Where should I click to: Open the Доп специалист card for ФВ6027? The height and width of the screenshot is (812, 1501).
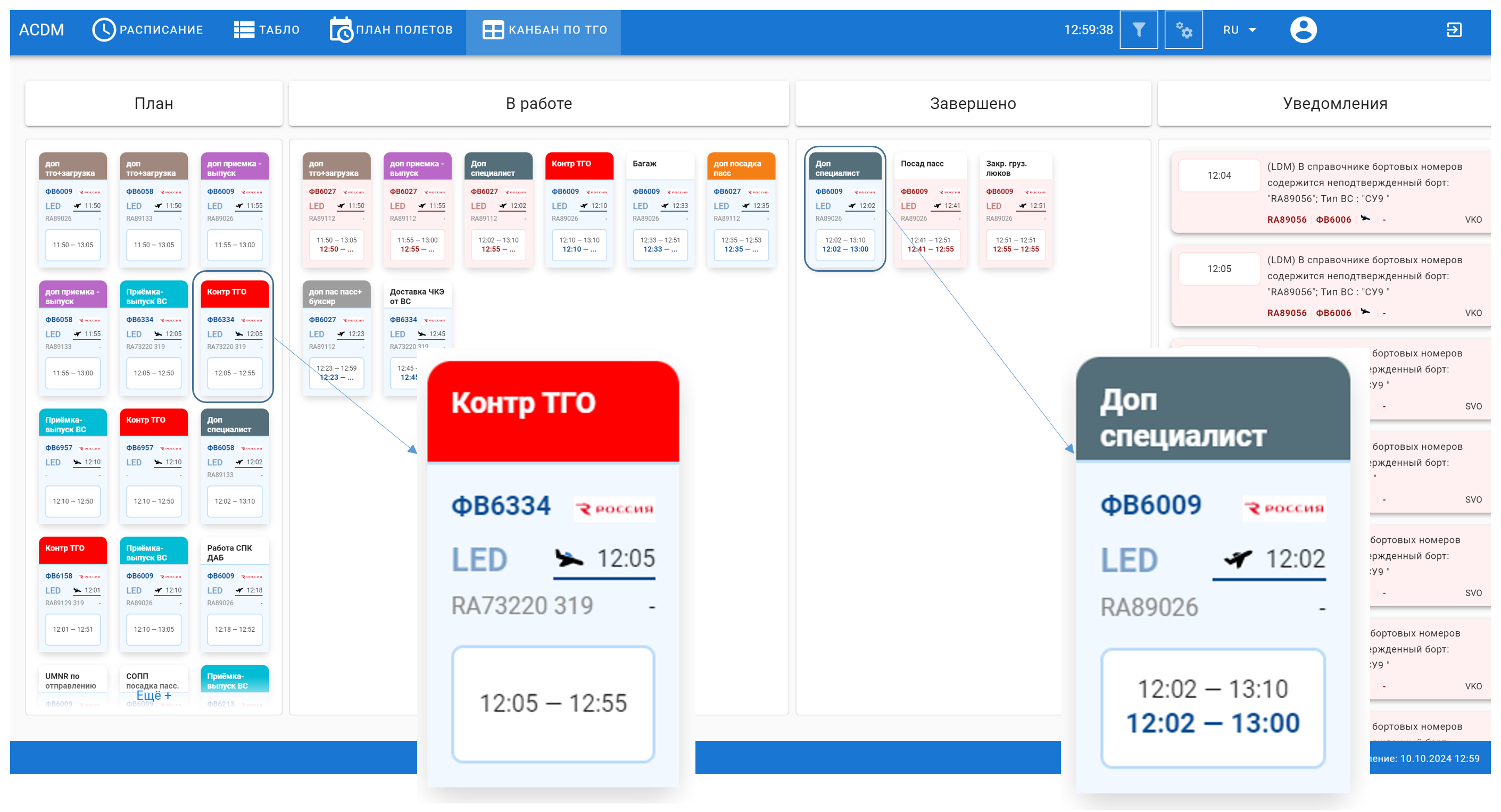[498, 210]
